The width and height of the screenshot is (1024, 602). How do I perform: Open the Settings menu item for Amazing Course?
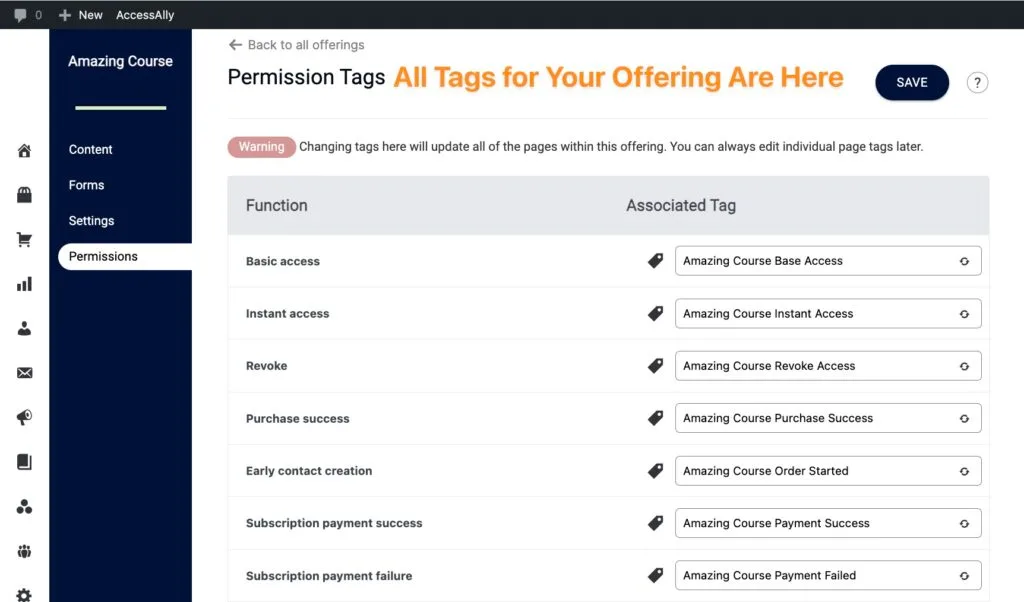point(91,220)
